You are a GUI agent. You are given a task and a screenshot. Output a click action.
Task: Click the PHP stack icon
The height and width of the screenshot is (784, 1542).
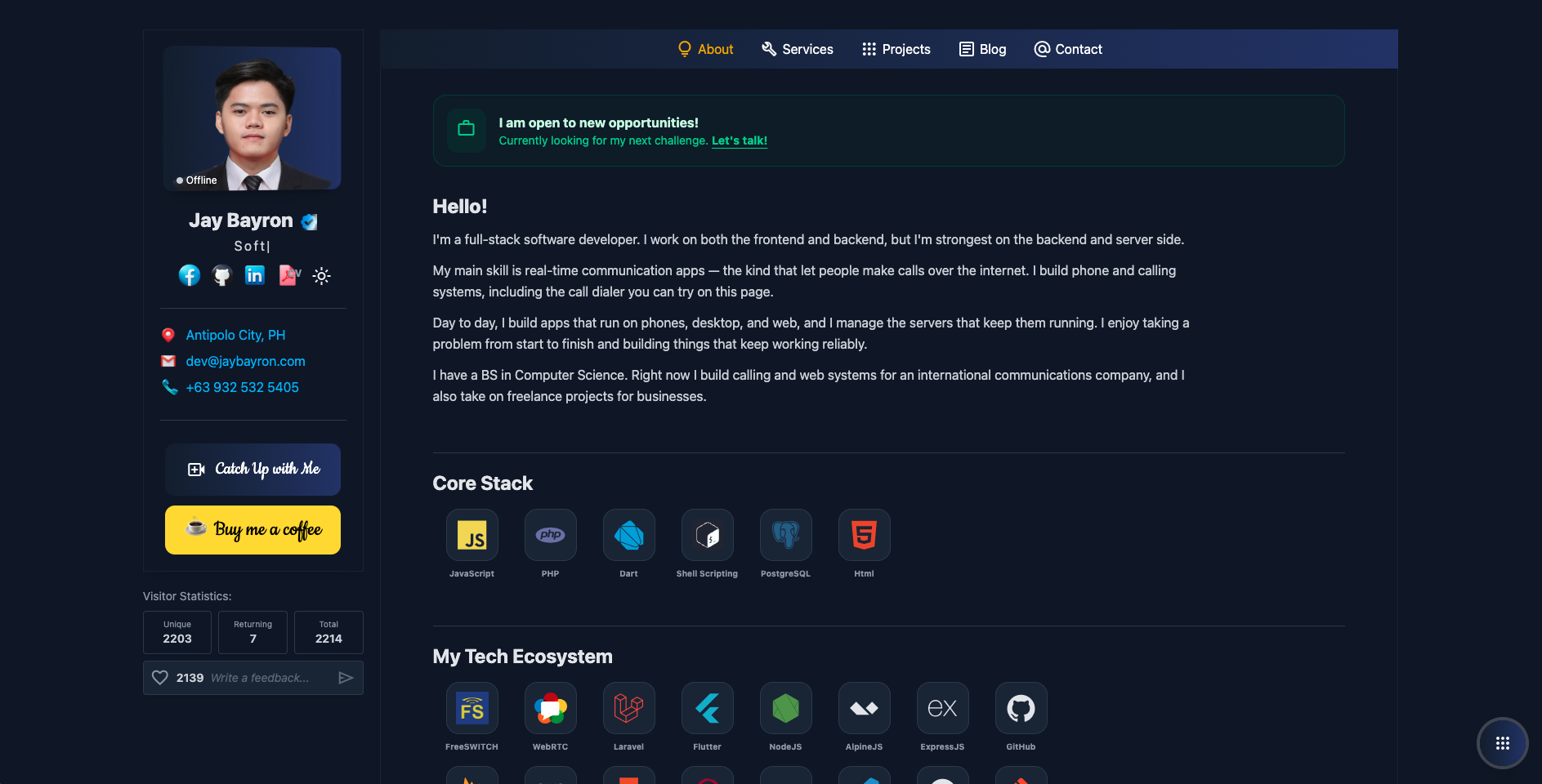coord(550,535)
